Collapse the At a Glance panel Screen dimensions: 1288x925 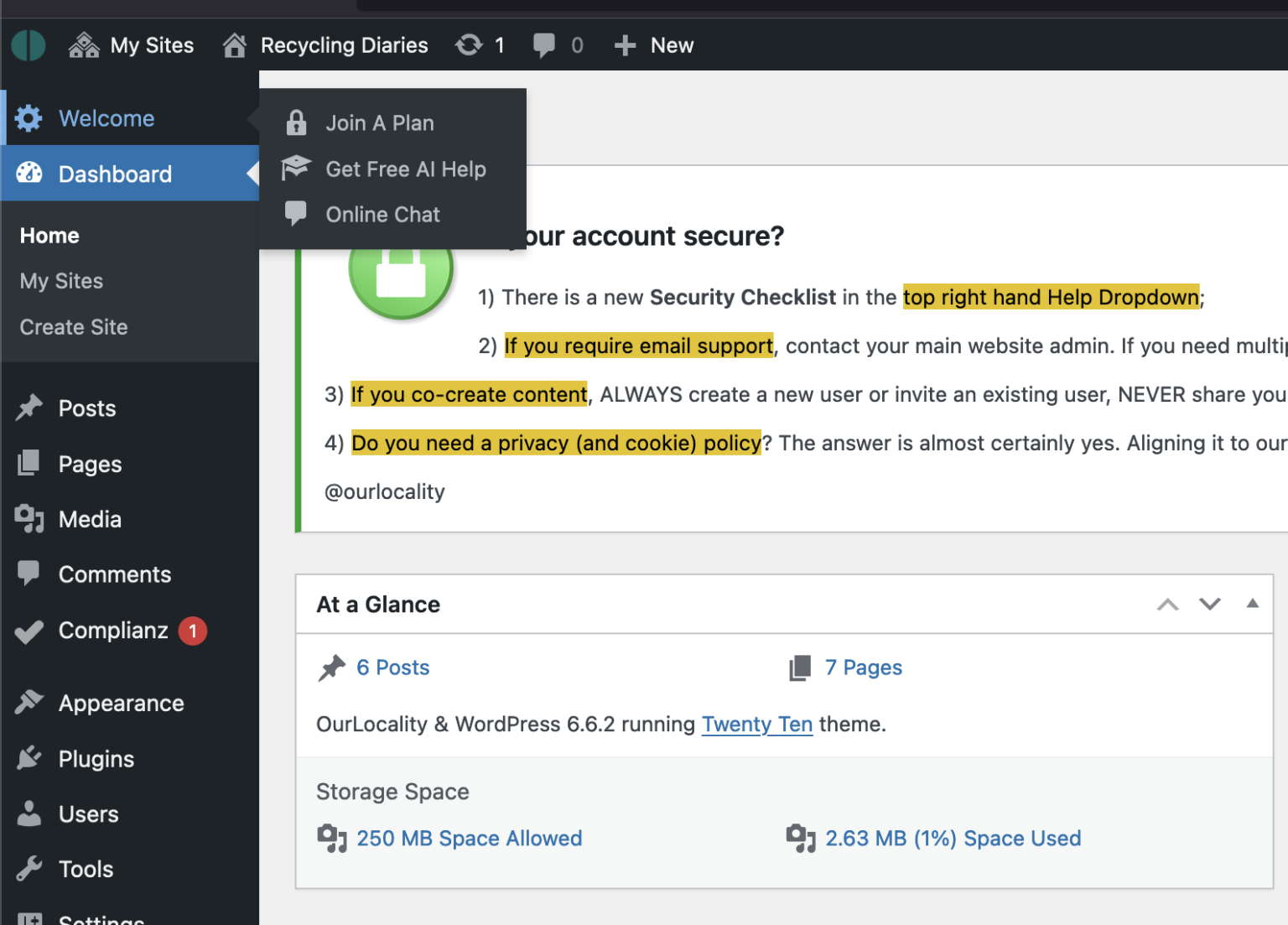click(x=1252, y=604)
